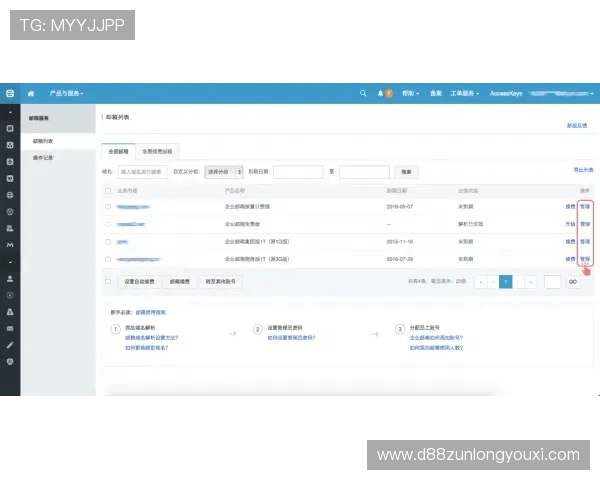Click 管理 for the 2016-05-07 row
The width and height of the screenshot is (600, 480).
585,207
